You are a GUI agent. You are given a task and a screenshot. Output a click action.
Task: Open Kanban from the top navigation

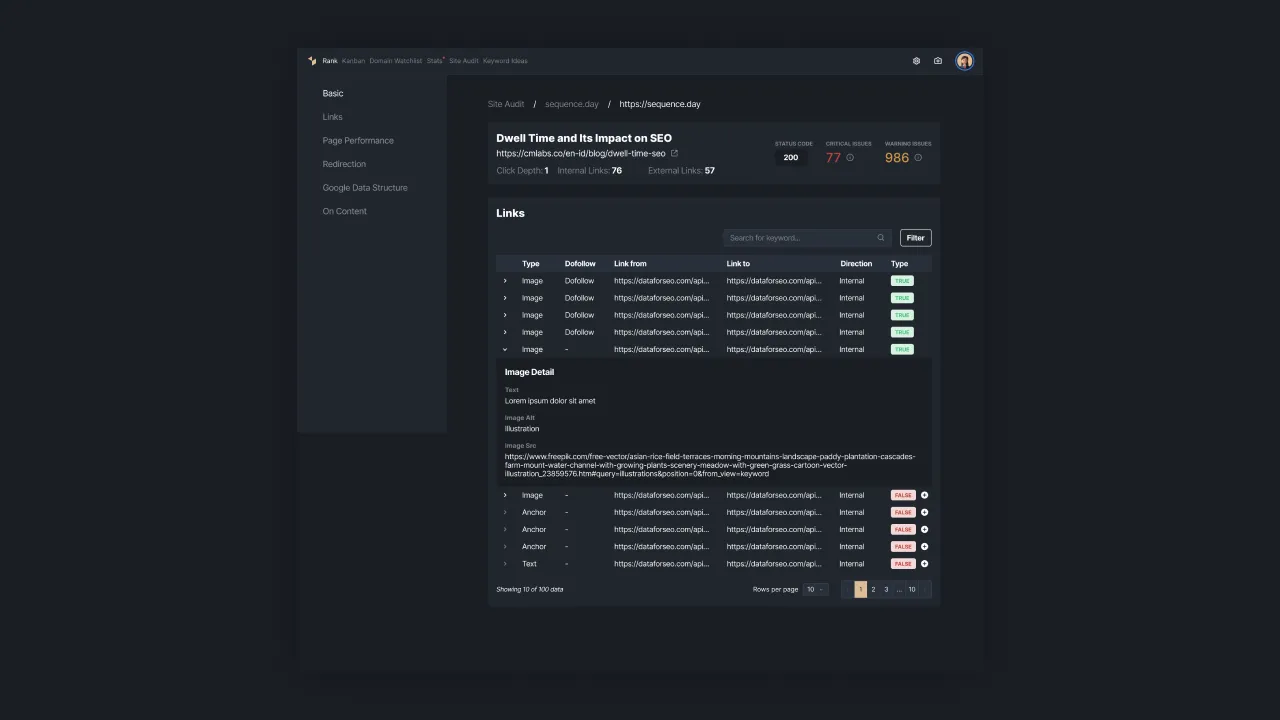(353, 61)
